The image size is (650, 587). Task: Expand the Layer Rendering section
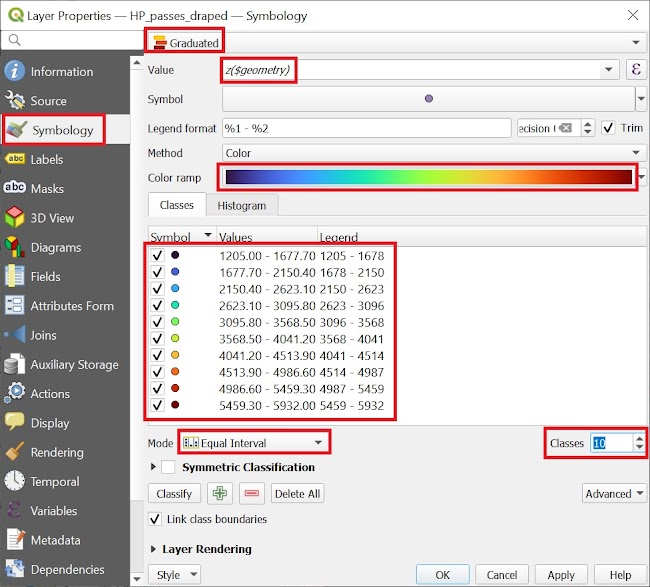click(153, 549)
